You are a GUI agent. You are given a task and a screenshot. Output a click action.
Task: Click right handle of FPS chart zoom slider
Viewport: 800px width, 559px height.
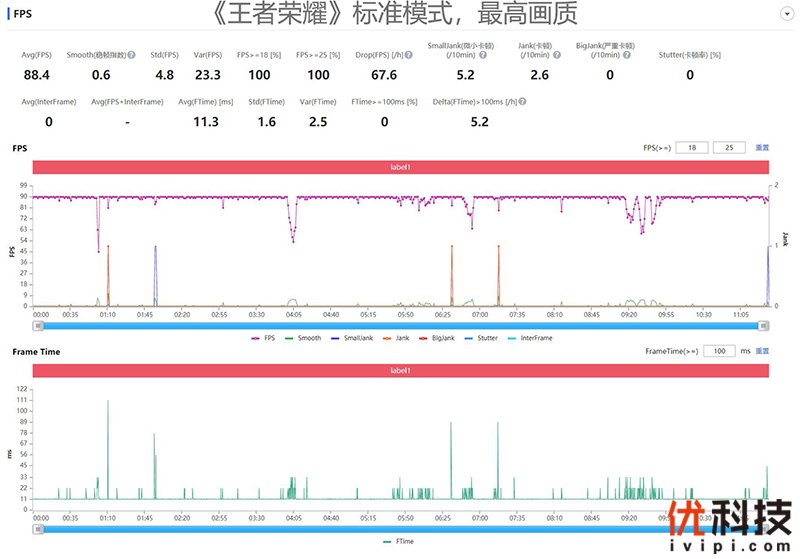(764, 325)
